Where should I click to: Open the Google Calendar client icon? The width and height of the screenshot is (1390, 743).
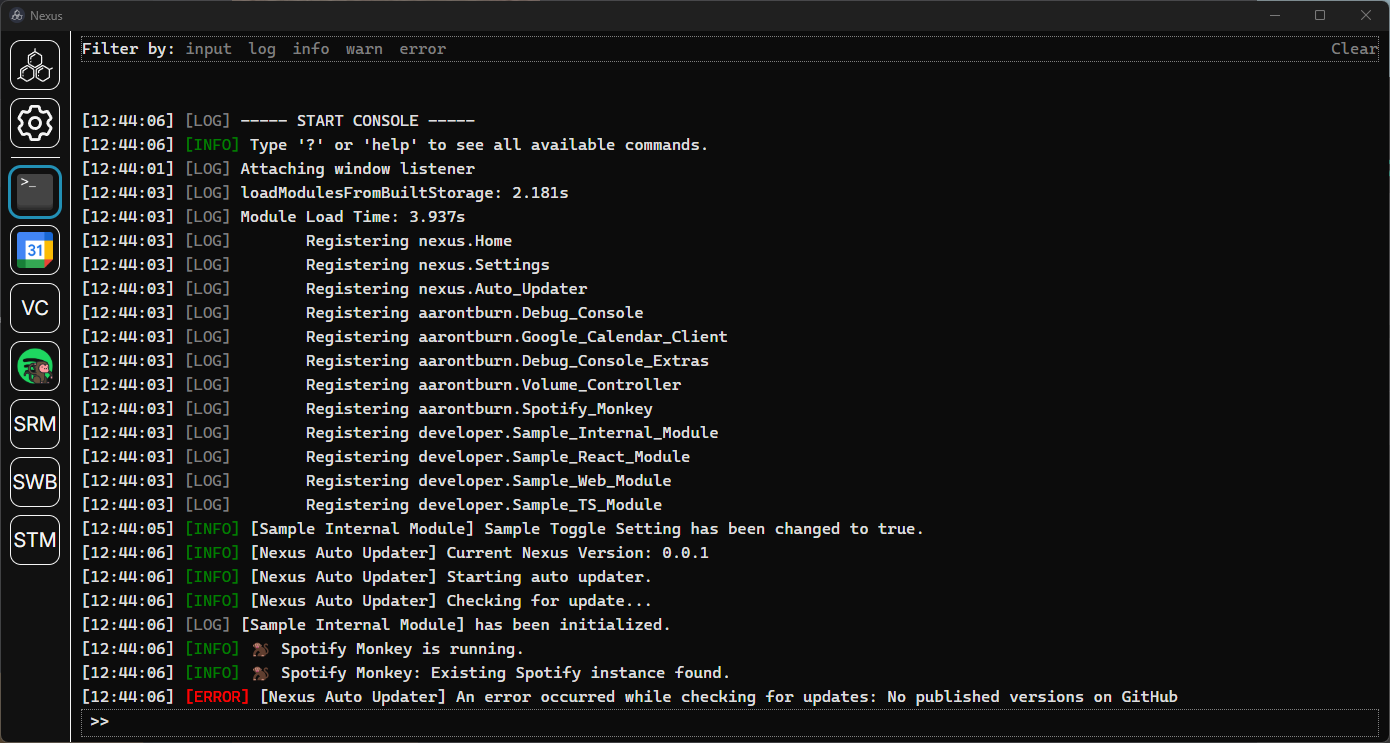click(35, 250)
